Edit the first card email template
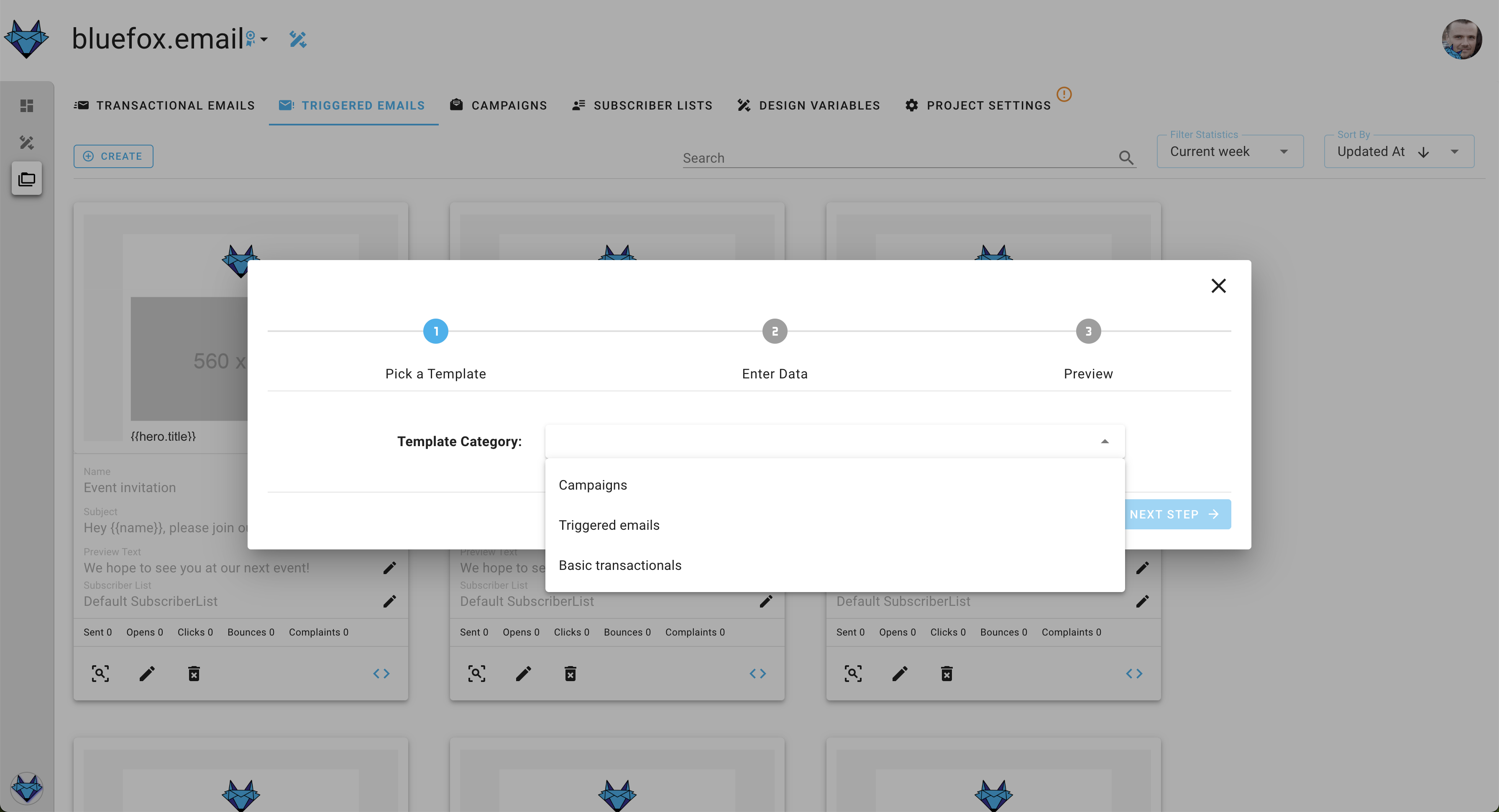The image size is (1499, 812). [x=147, y=674]
